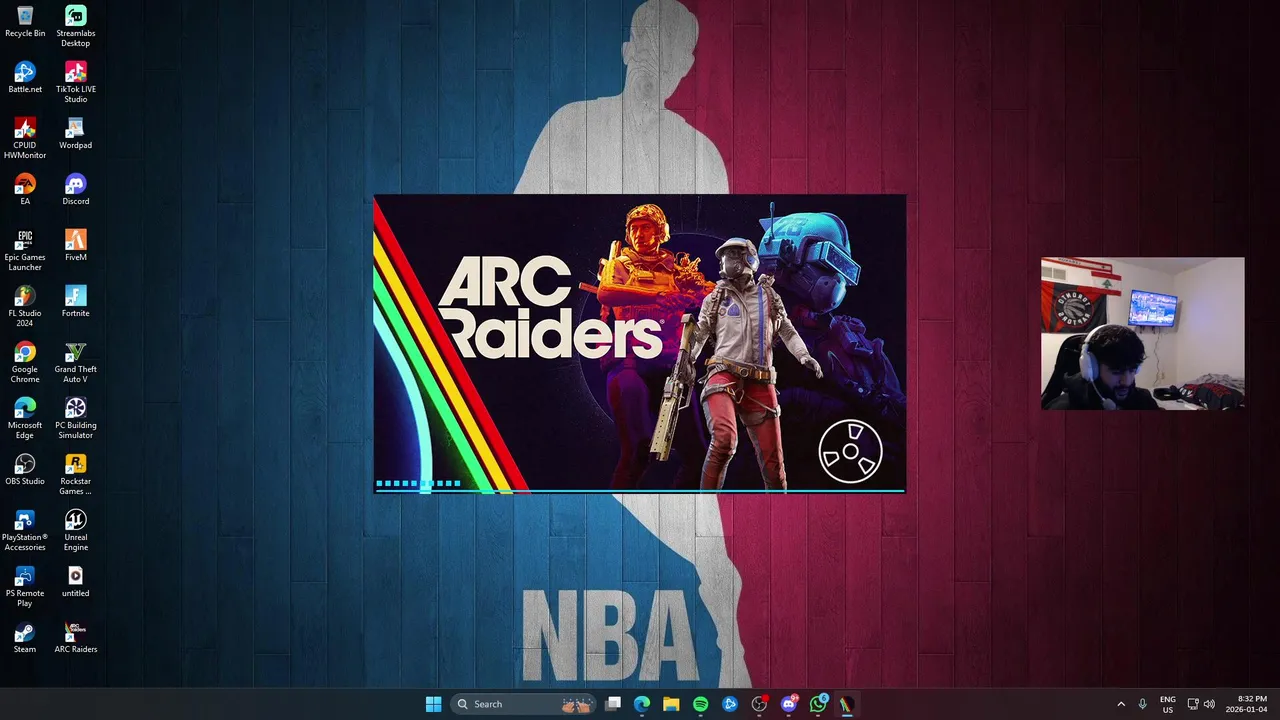Open the Recycle Bin desktop icon
The image size is (1280, 720).
pyautogui.click(x=25, y=21)
